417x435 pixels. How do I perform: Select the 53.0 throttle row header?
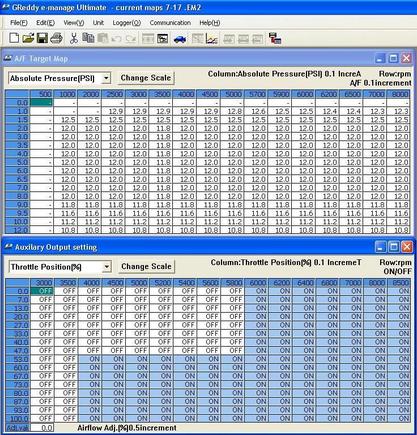18,359
